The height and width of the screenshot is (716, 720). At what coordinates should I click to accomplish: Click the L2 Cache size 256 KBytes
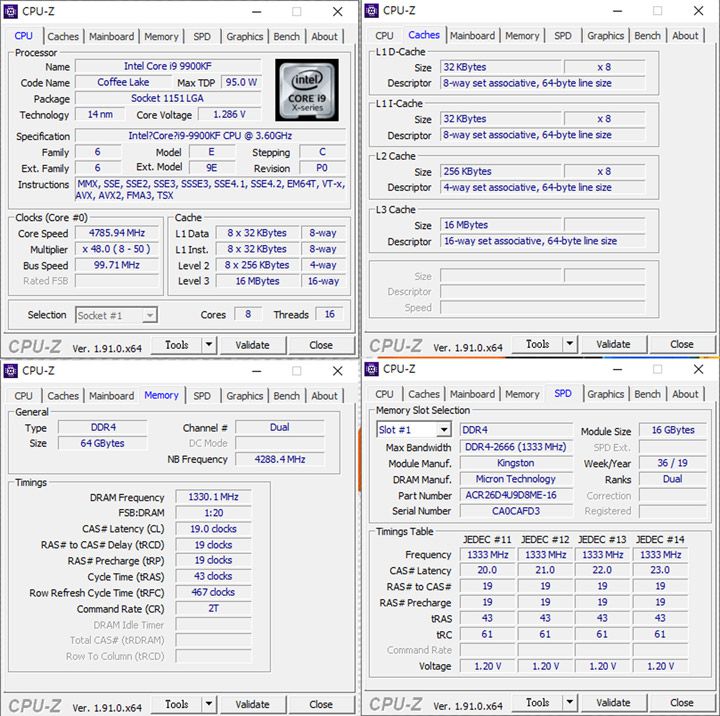(501, 171)
